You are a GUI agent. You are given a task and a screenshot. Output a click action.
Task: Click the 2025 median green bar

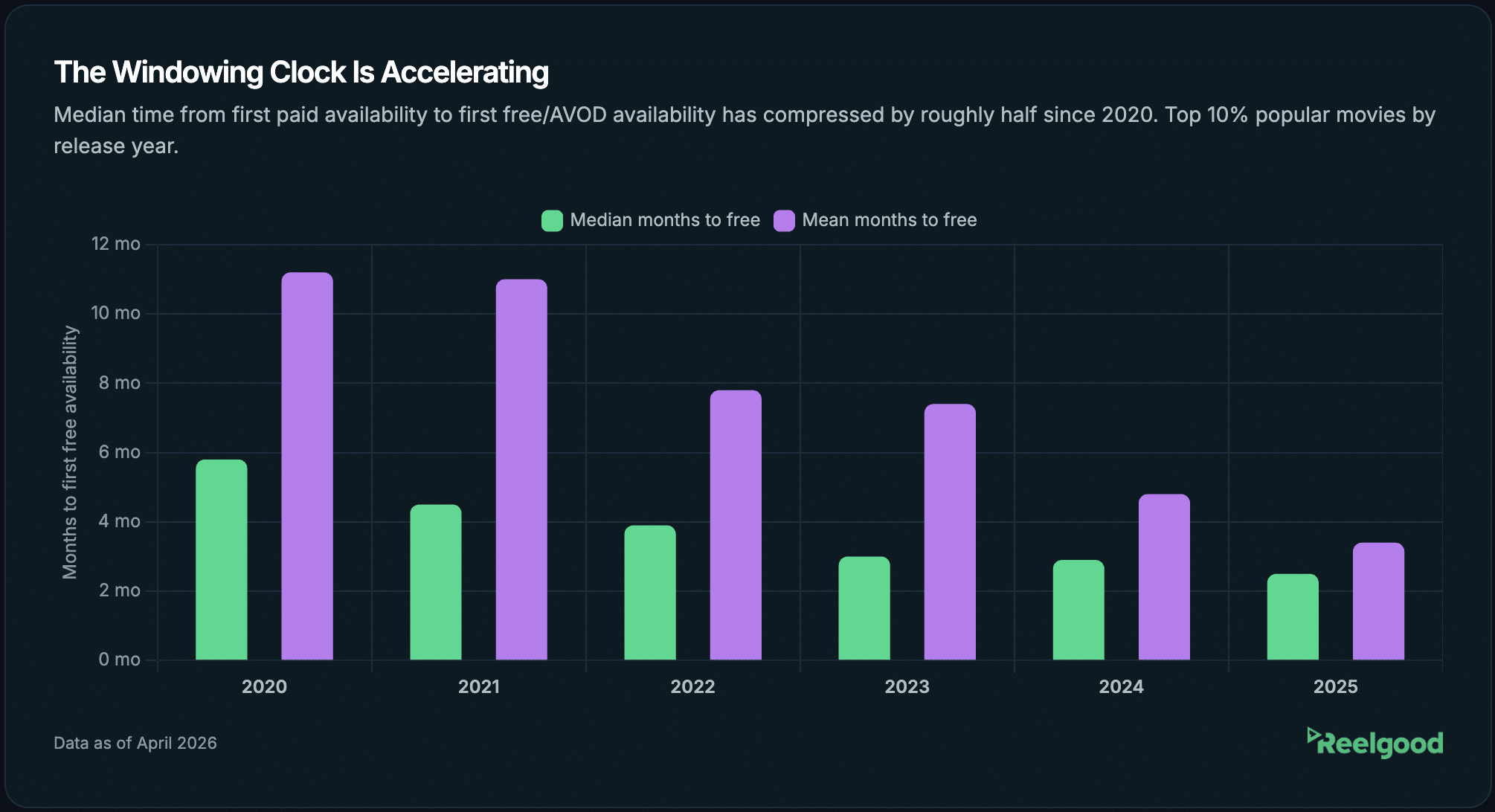[1293, 617]
